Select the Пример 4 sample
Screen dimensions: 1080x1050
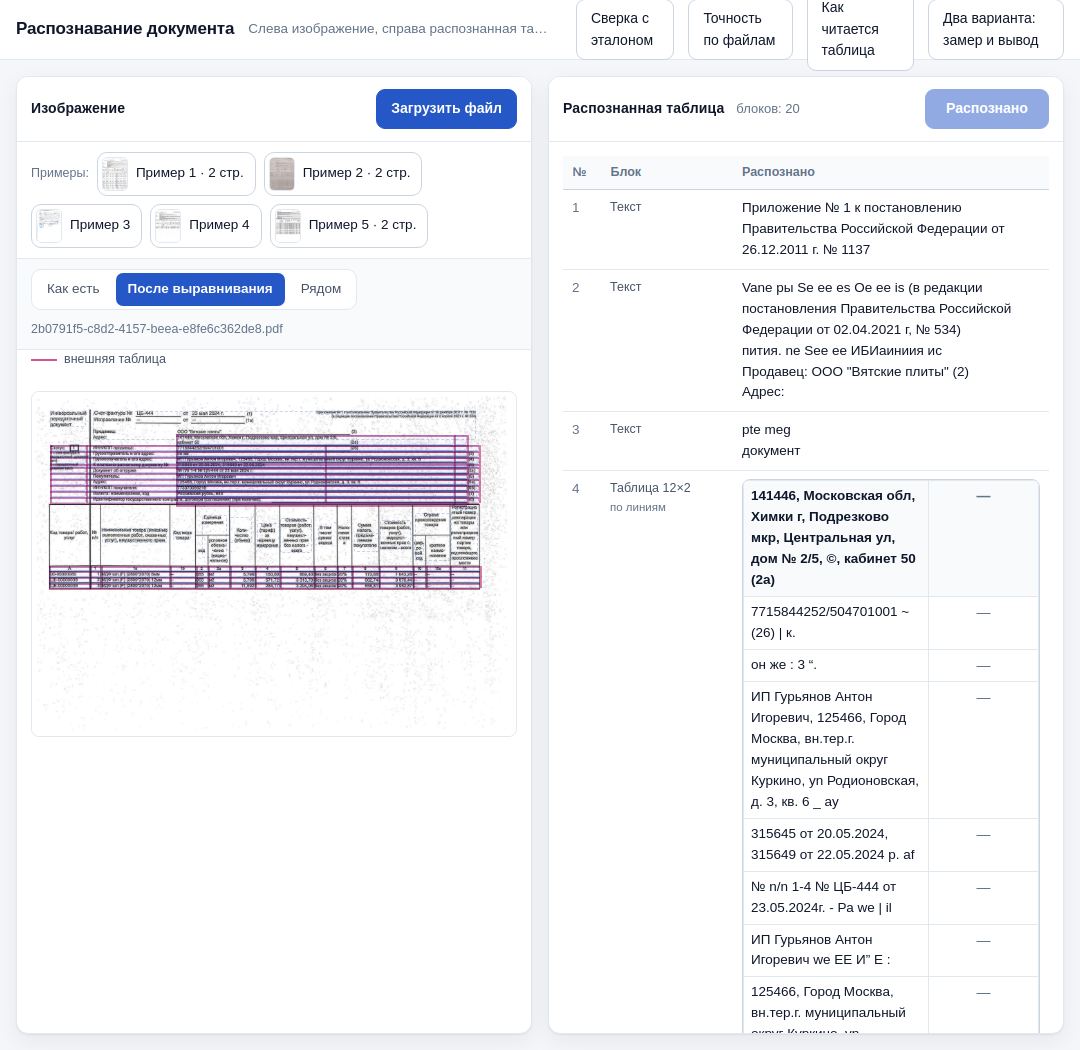206,226
